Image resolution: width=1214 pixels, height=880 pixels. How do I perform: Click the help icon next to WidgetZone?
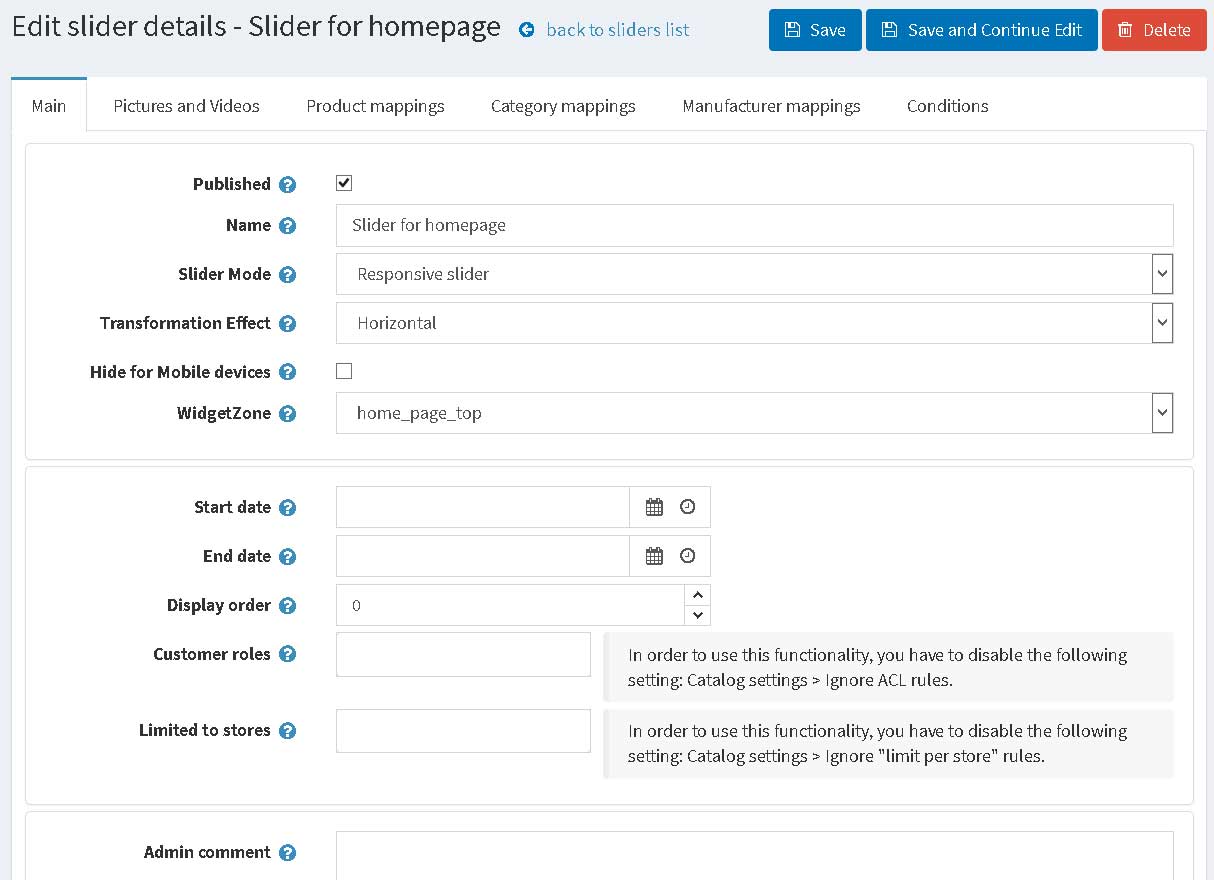(287, 413)
